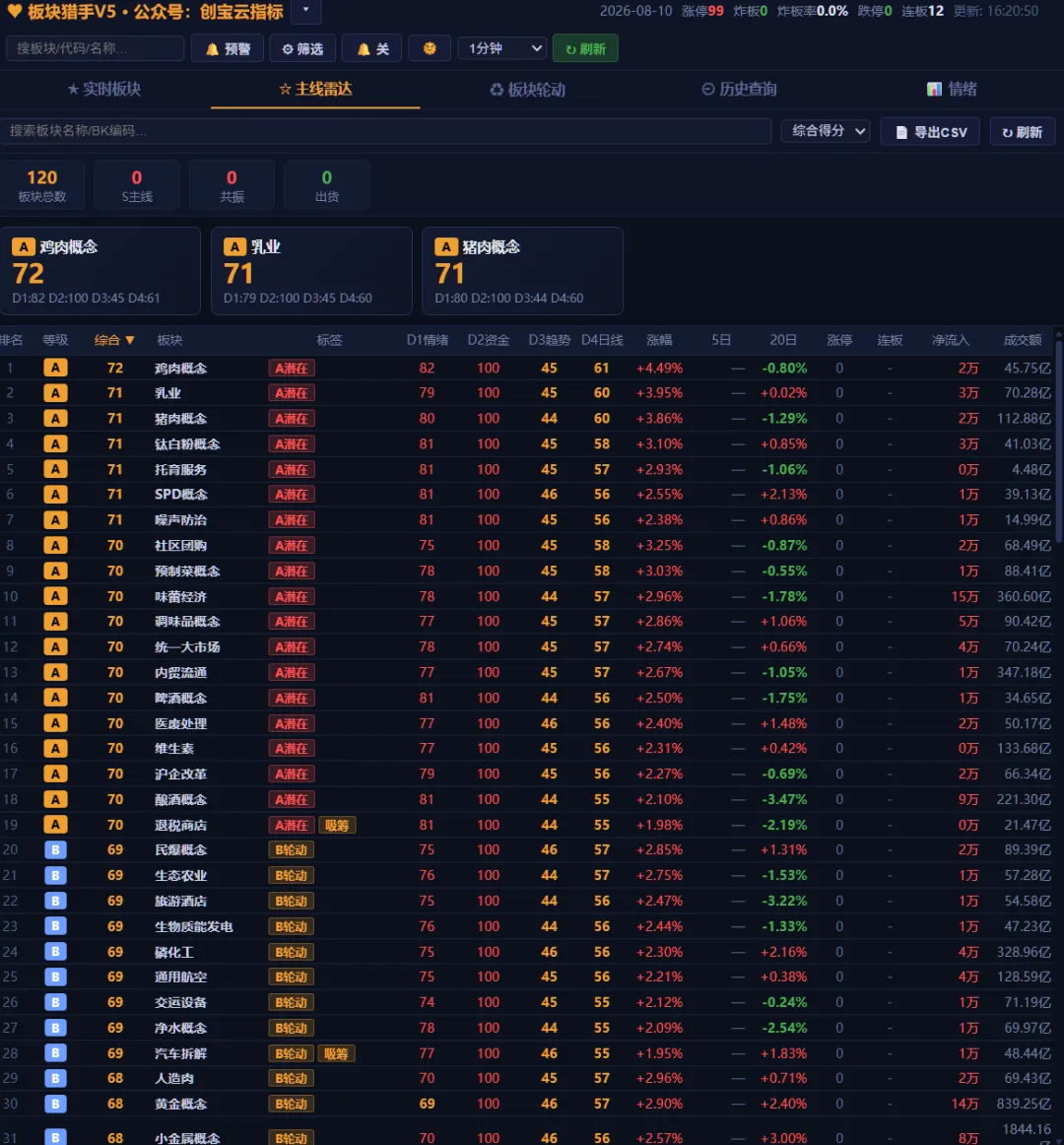Image resolution: width=1064 pixels, height=1145 pixels.
Task: Click the 吸筹 tag on 汽车拆解 row
Action: pyautogui.click(x=337, y=1053)
